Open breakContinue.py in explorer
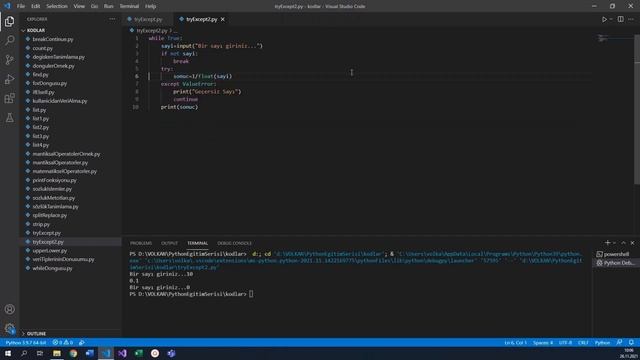The height and width of the screenshot is (360, 640). [53, 39]
